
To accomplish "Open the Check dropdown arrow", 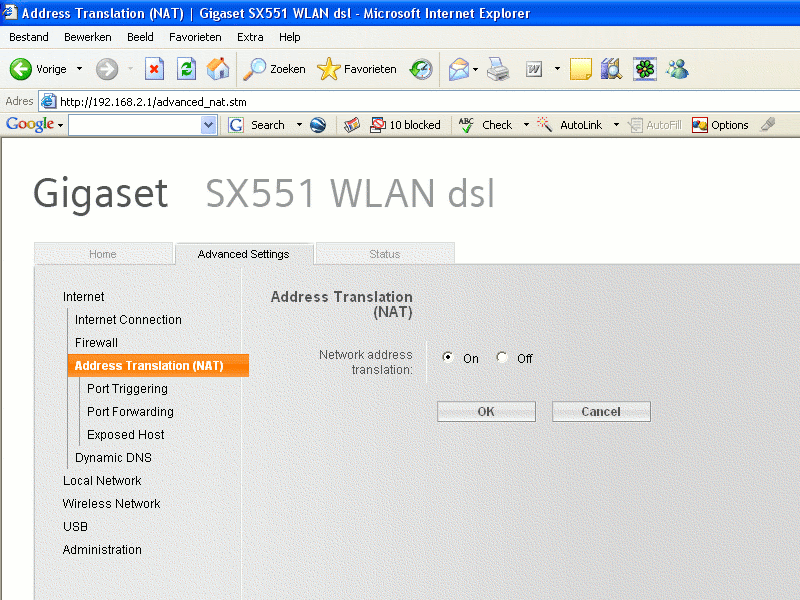I will click(x=526, y=124).
